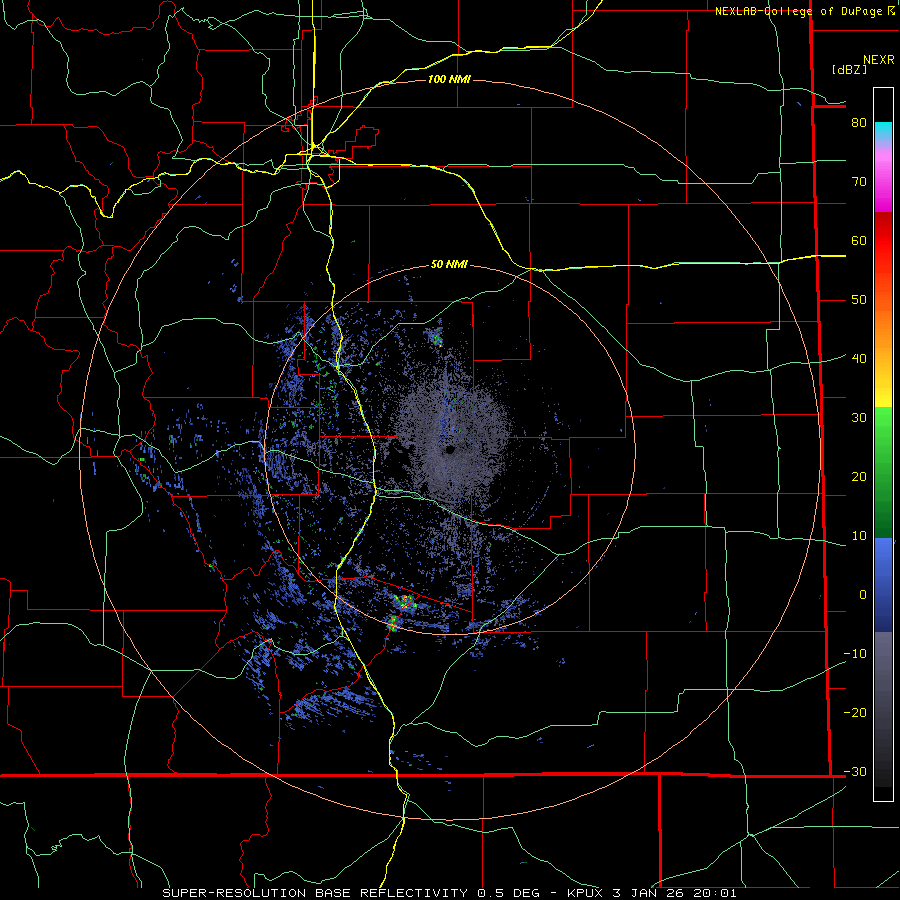Click the 0.5 DEG elevation text
This screenshot has width=900, height=900.
(508, 893)
